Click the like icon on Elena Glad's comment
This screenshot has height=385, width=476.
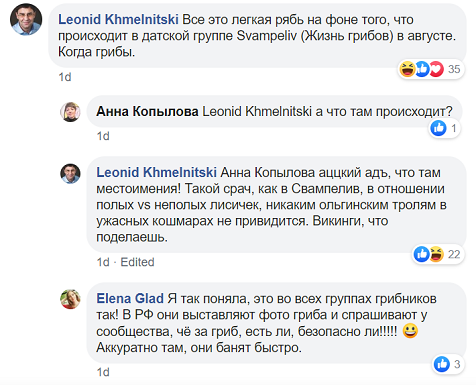point(442,364)
